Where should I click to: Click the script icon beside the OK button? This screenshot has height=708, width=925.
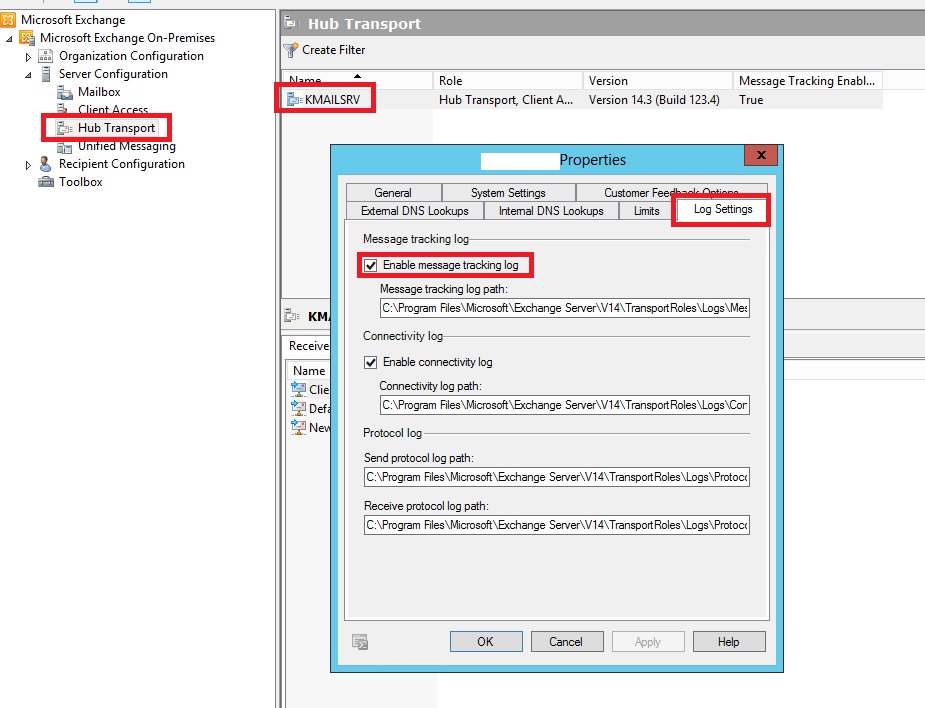click(360, 642)
